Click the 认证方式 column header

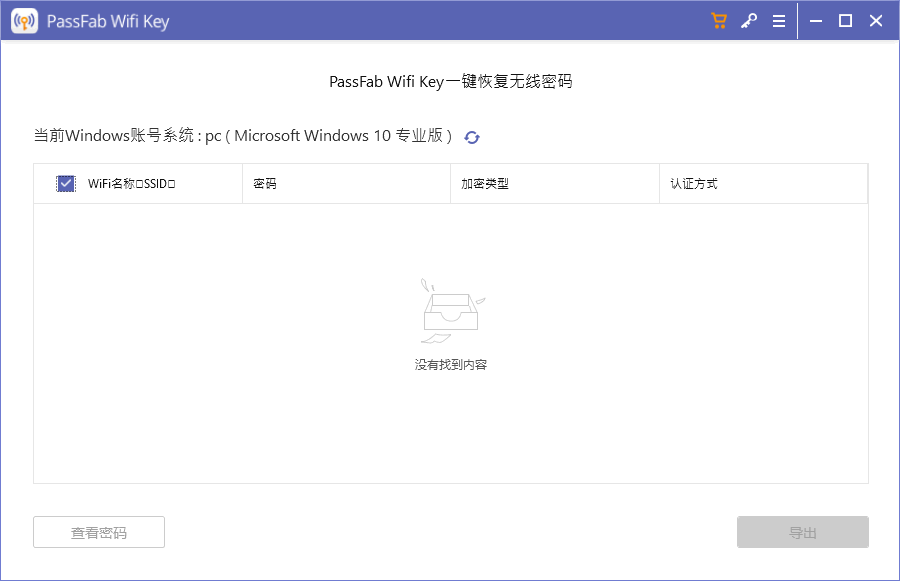tap(763, 184)
